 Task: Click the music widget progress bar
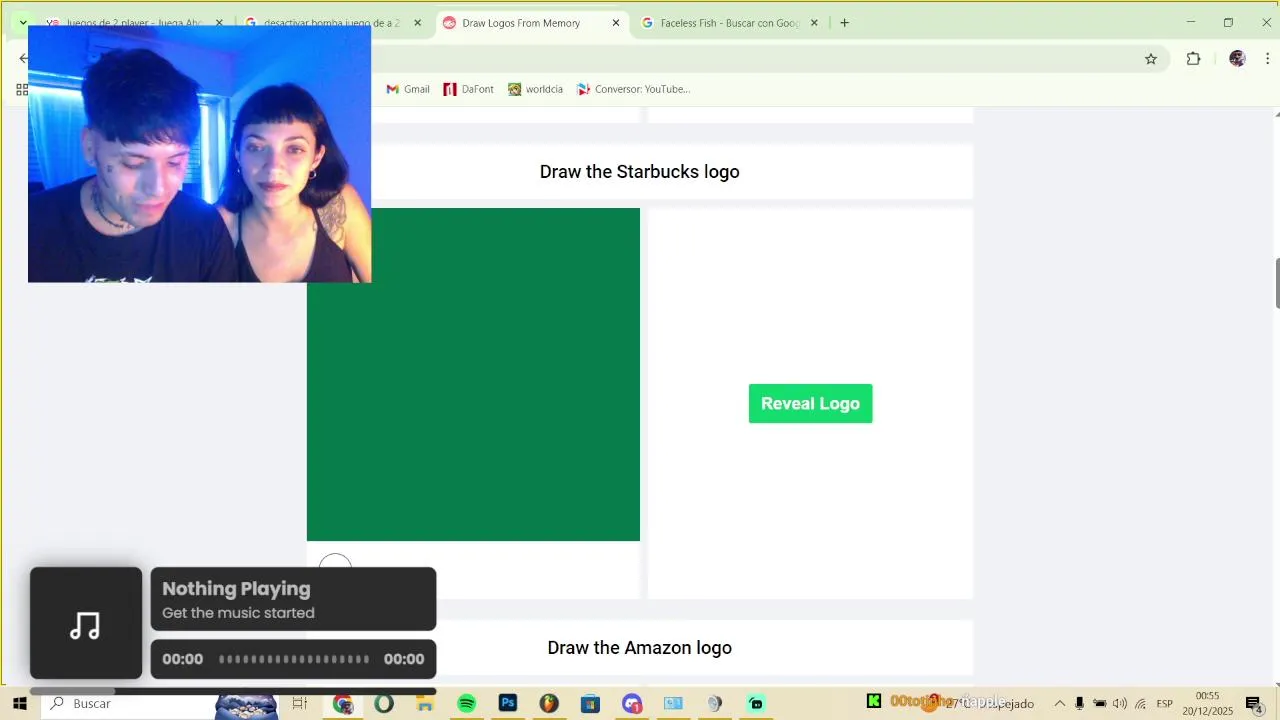294,659
